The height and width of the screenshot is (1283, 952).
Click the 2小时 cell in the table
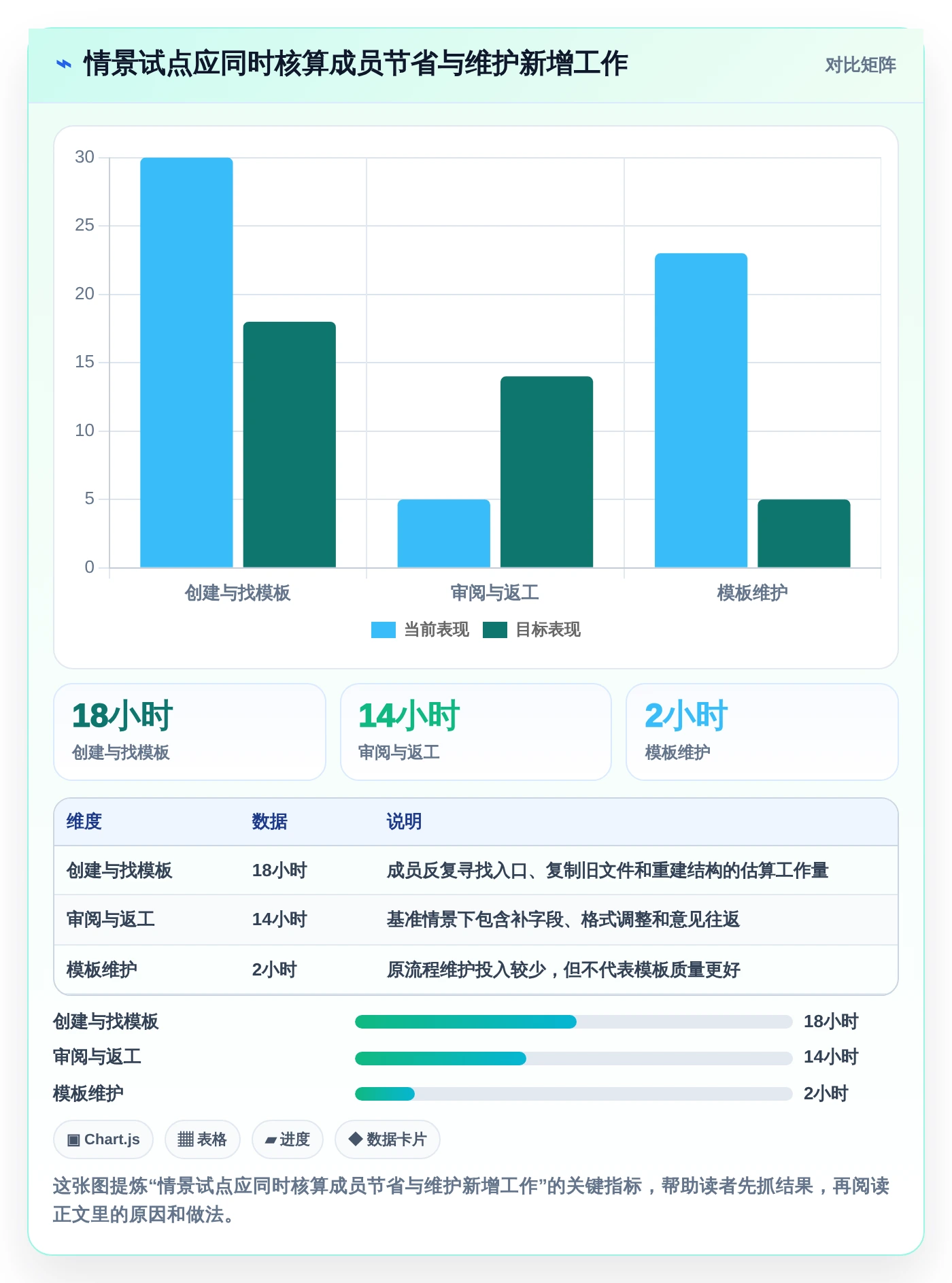(x=275, y=969)
